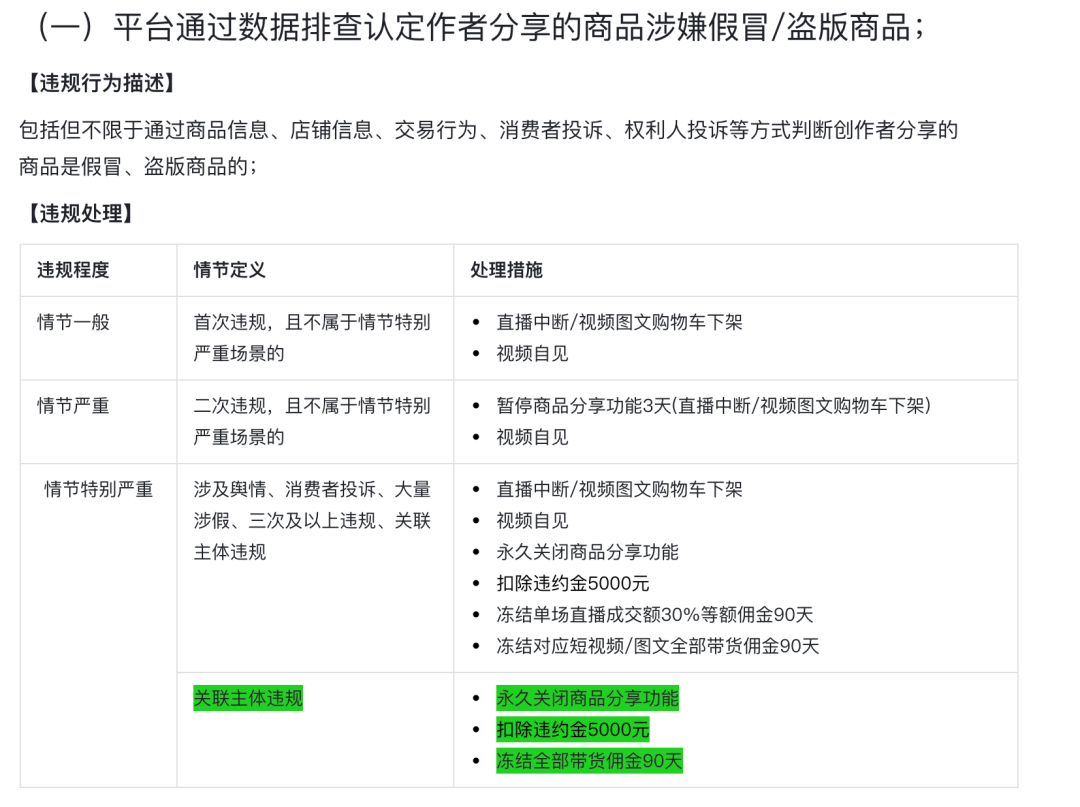Click the 情节一般 cell
This screenshot has width=1080, height=807.
point(73,322)
